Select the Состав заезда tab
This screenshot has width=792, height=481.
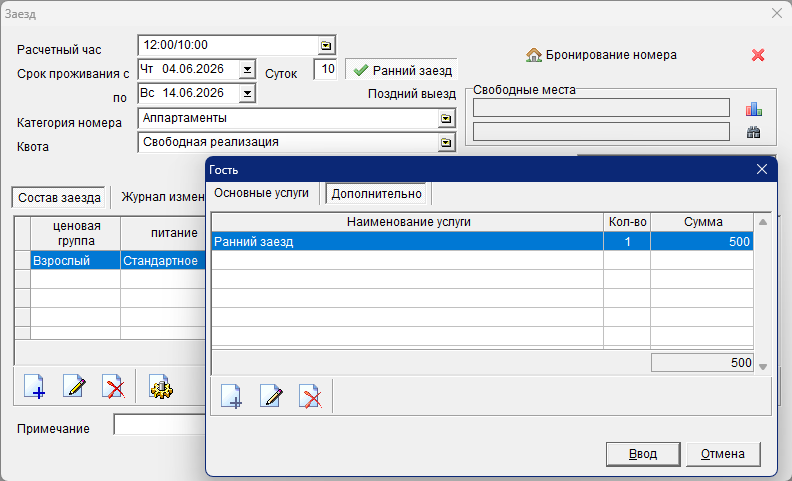[59, 198]
